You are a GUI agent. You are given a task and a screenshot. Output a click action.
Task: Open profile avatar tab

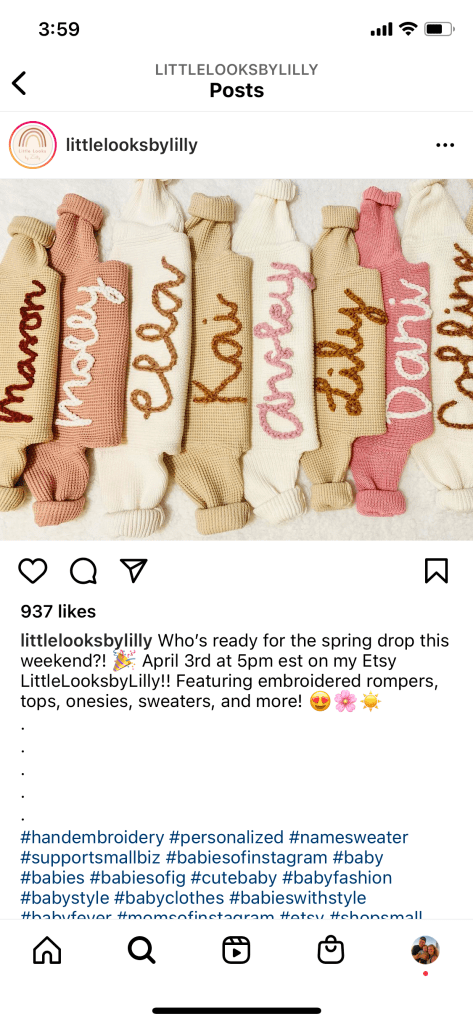[x=425, y=950]
